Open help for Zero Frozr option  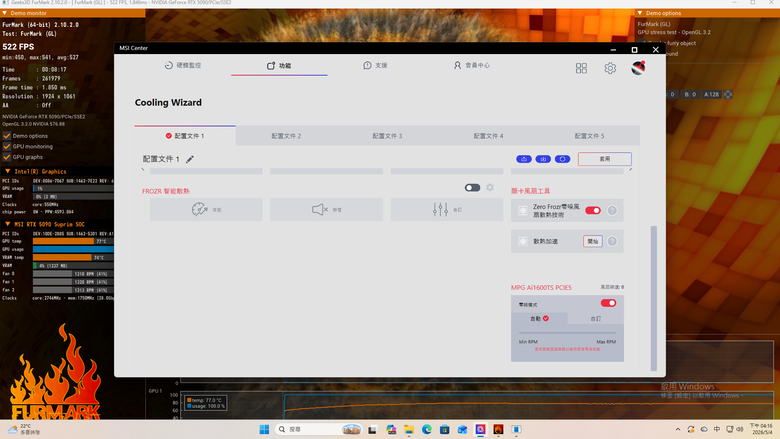coord(612,210)
